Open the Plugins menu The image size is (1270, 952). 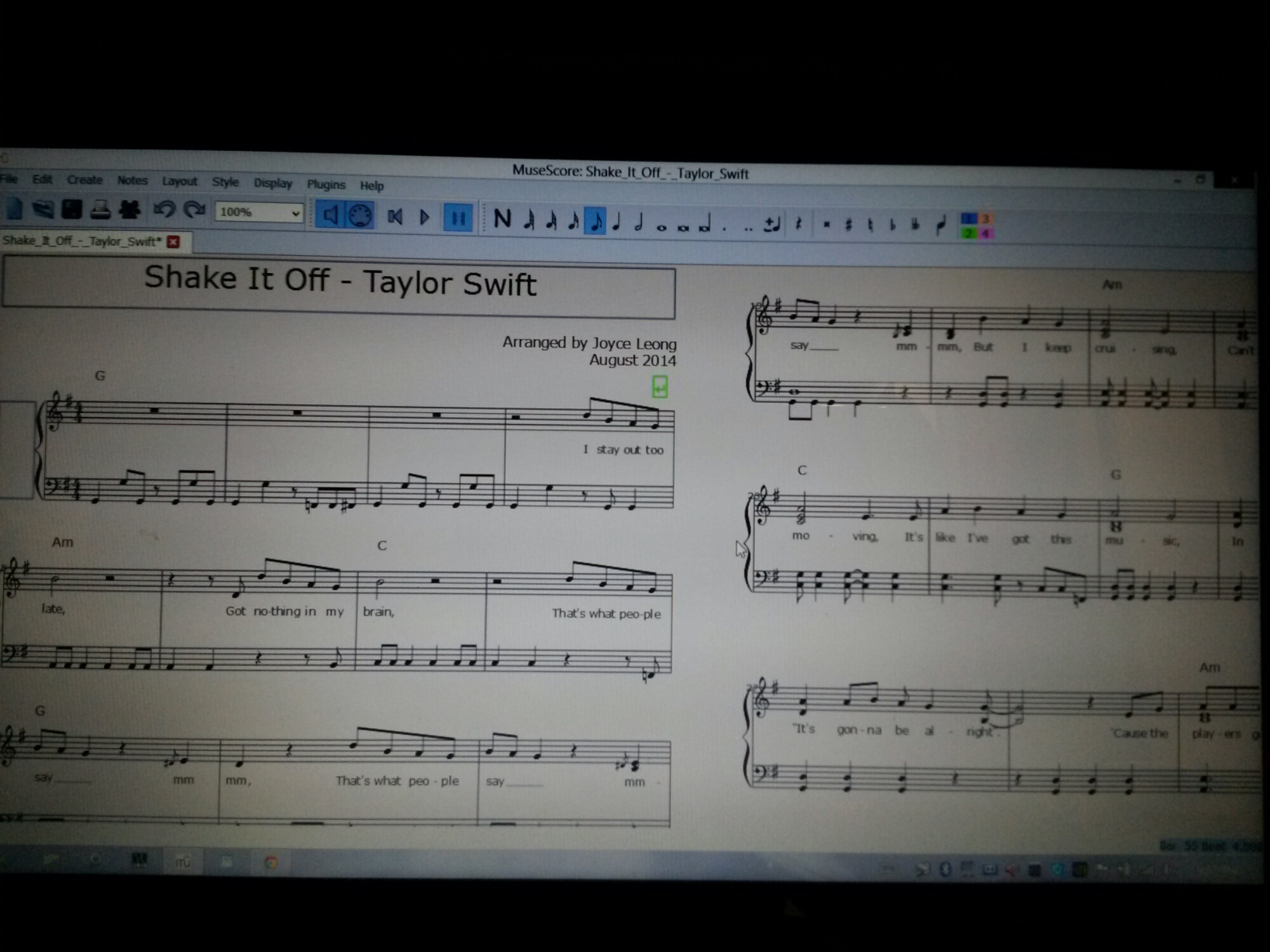326,185
